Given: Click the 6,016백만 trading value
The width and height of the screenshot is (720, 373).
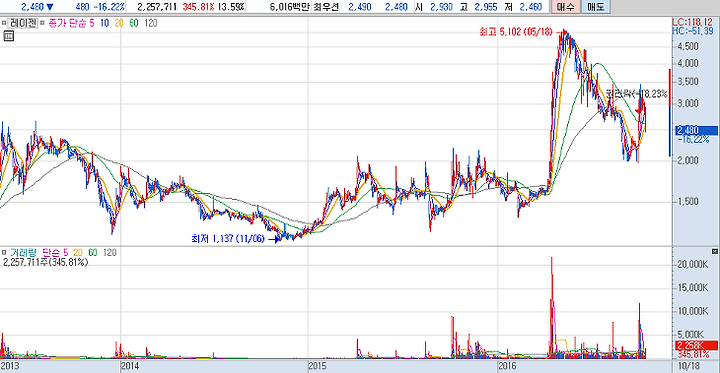Looking at the screenshot, I should (289, 7).
